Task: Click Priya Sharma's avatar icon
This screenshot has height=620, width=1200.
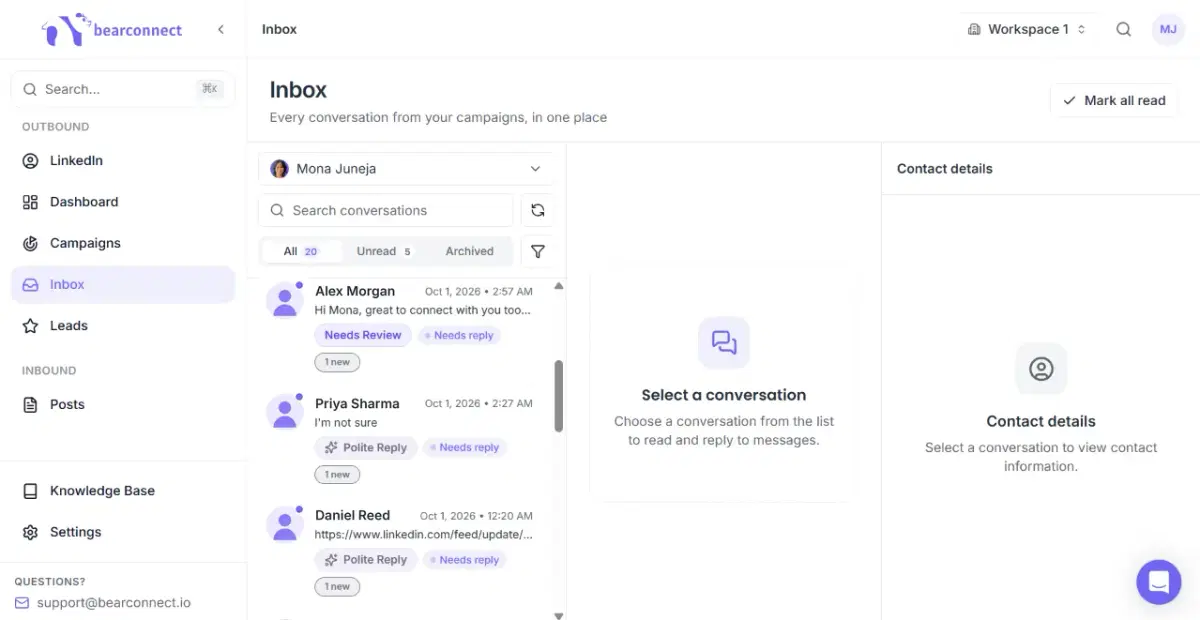Action: click(x=285, y=412)
